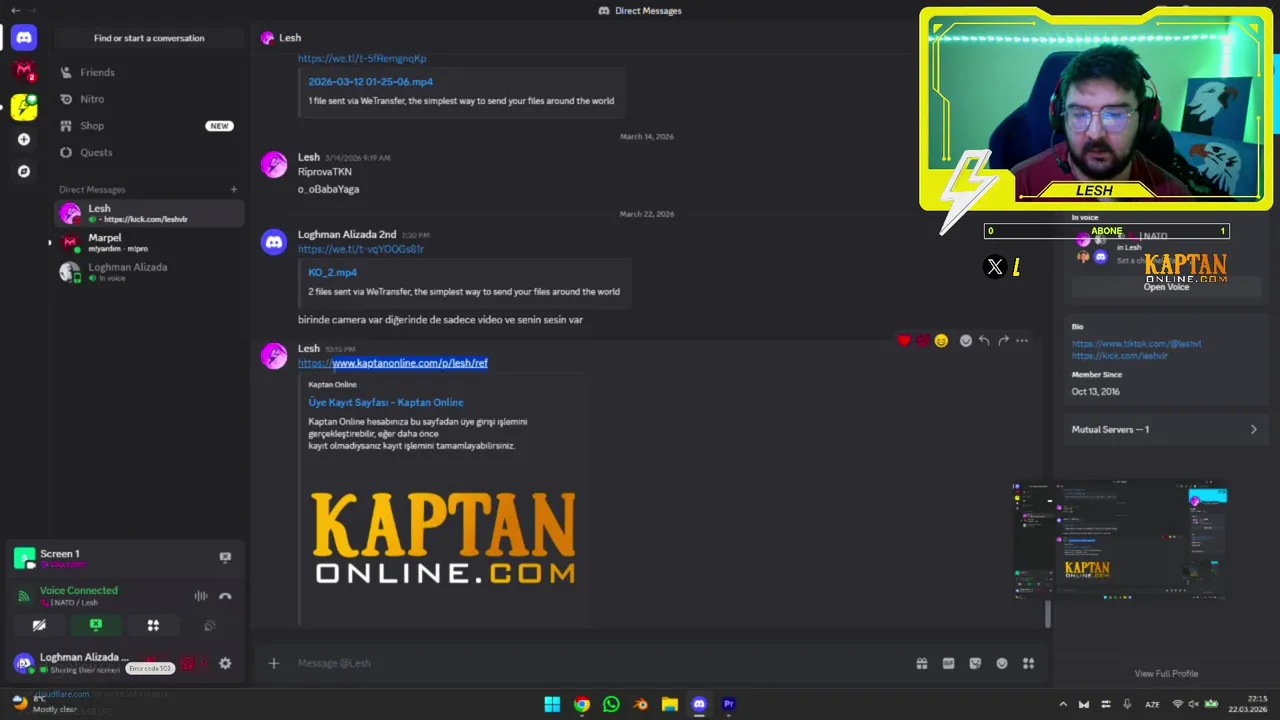The height and width of the screenshot is (720, 1280).
Task: Select Lesh direct message
Action: [149, 213]
